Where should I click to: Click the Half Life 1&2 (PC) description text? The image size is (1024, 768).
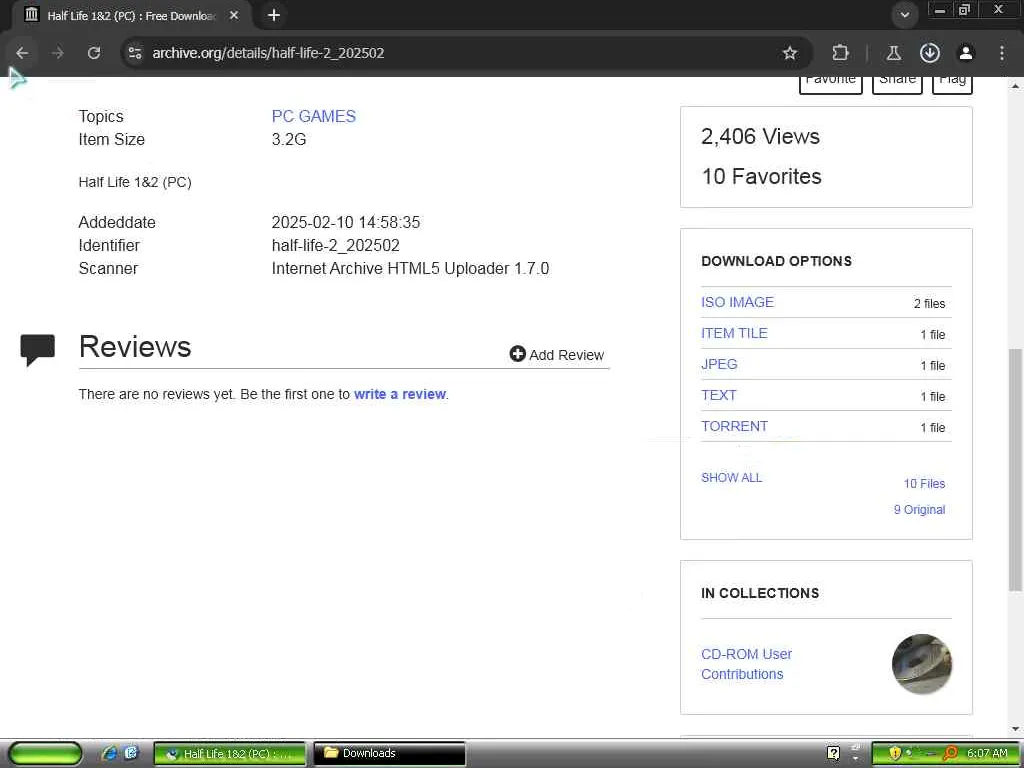pos(135,182)
